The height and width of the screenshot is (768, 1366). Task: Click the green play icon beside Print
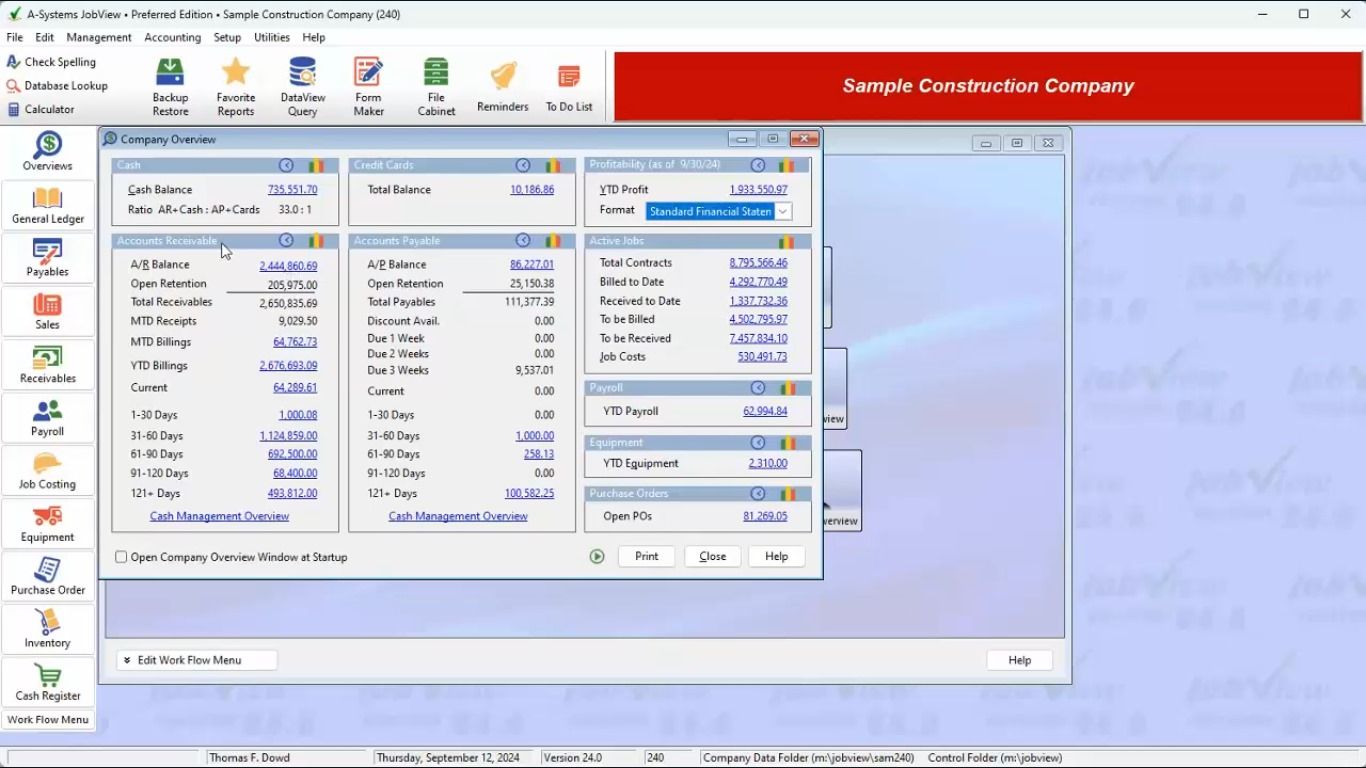click(x=597, y=557)
